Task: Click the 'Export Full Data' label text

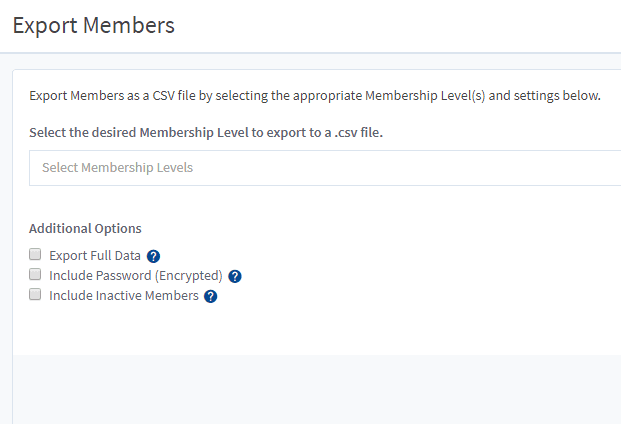Action: pyautogui.click(x=95, y=256)
